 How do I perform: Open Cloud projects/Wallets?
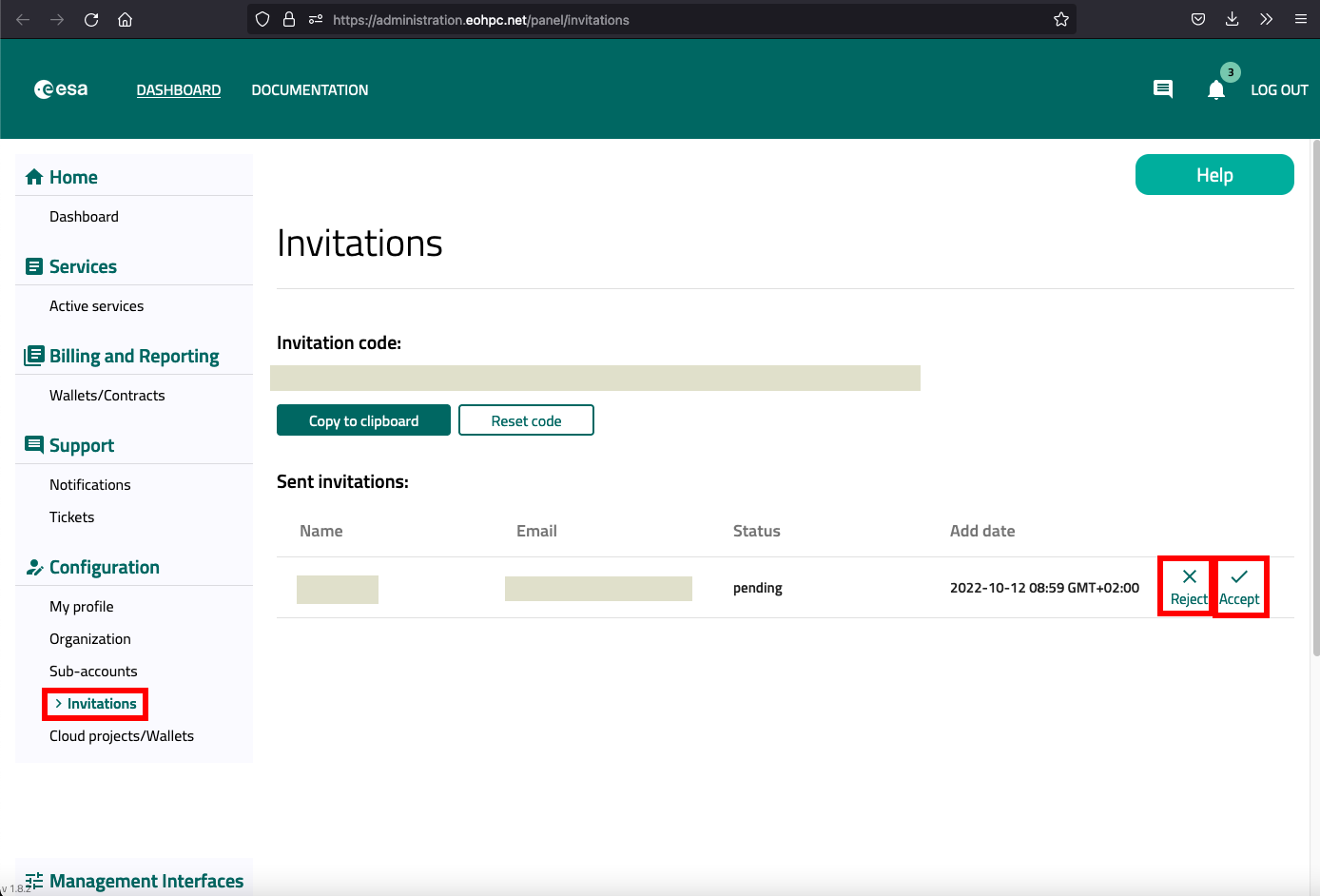tap(122, 736)
